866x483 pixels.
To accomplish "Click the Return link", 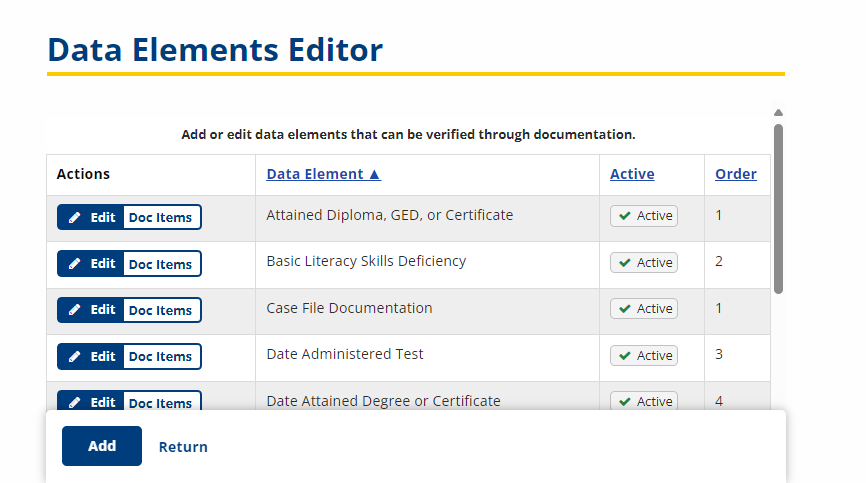I will pyautogui.click(x=183, y=447).
